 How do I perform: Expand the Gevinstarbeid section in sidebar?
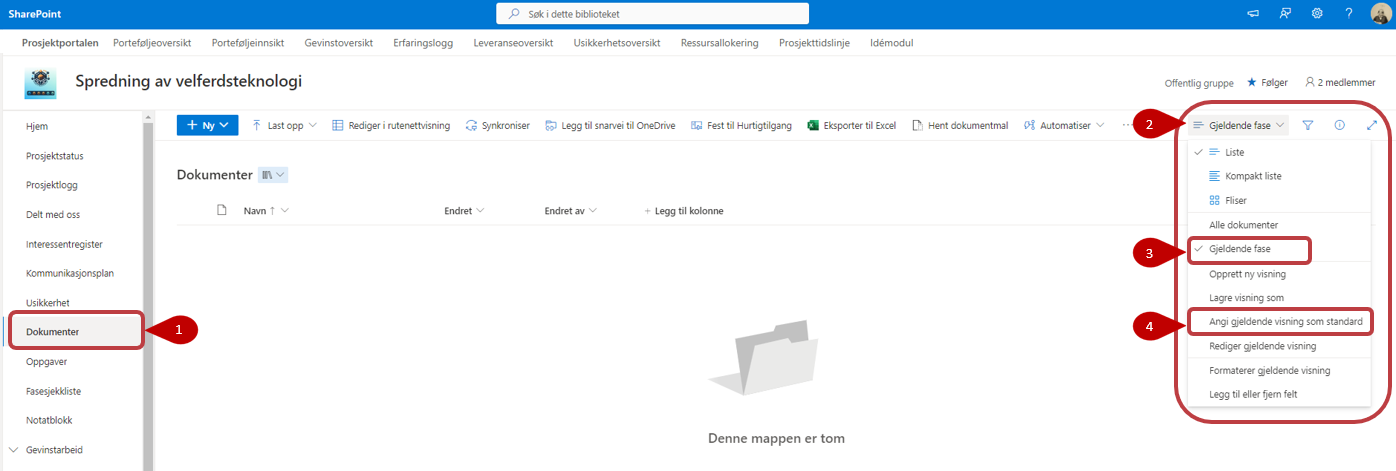13,450
